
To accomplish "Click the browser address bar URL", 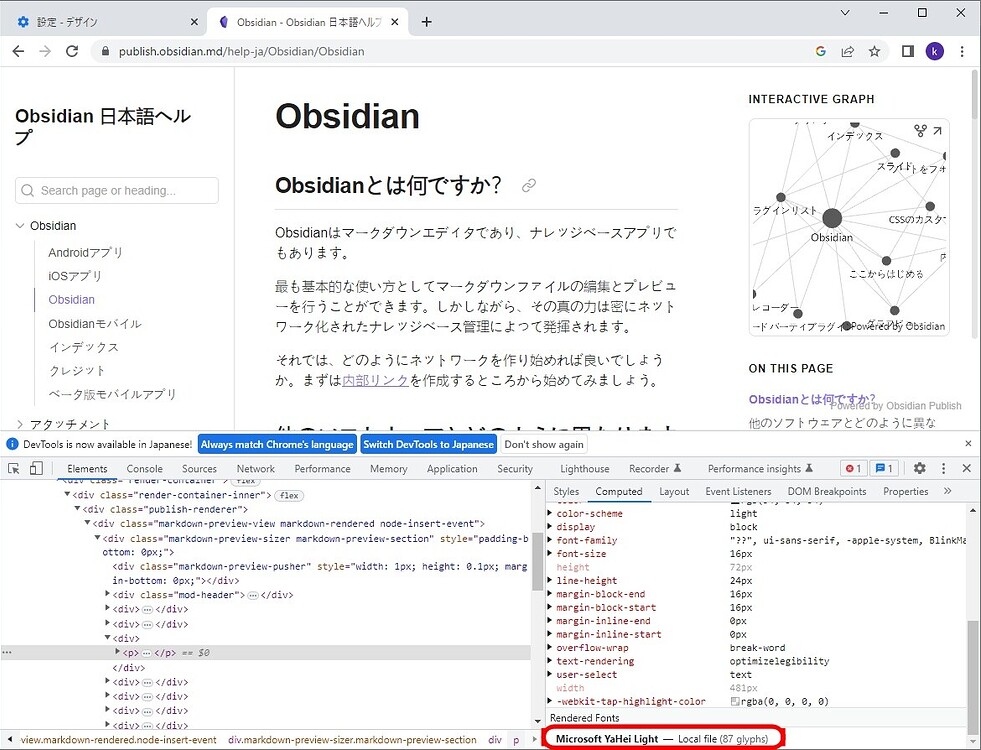I will pos(241,51).
